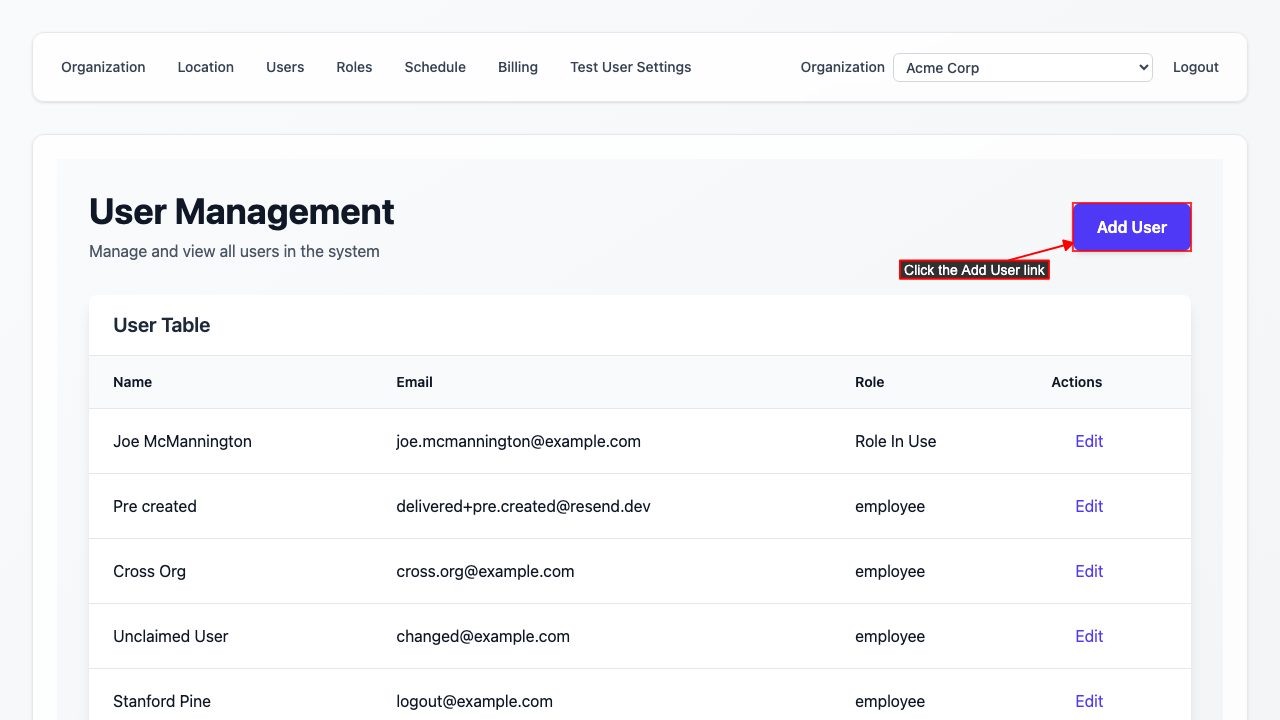Open the Roles navigation item
The width and height of the screenshot is (1280, 720).
pyautogui.click(x=354, y=67)
